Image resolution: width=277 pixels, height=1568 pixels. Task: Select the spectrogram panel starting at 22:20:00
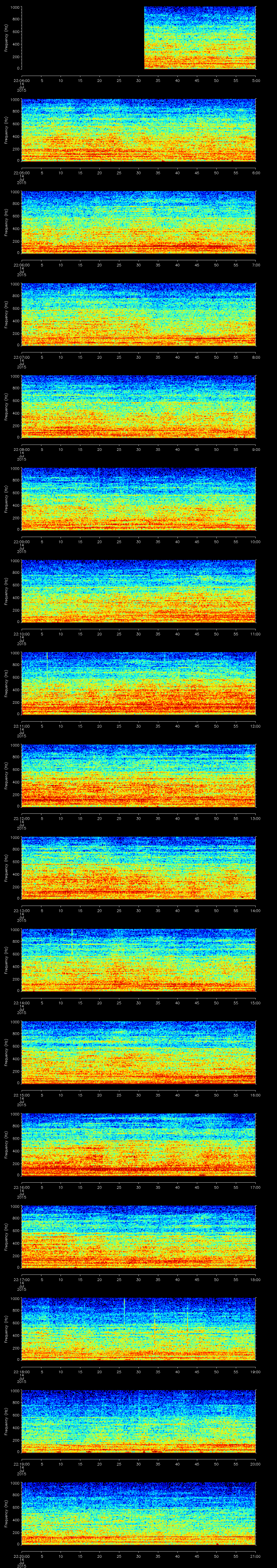pos(139,1513)
